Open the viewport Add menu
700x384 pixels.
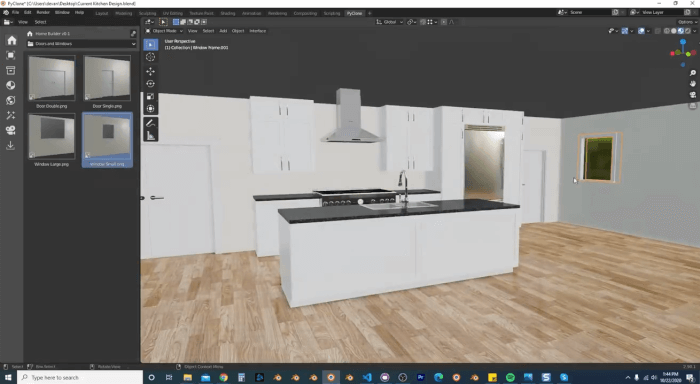[x=223, y=31]
